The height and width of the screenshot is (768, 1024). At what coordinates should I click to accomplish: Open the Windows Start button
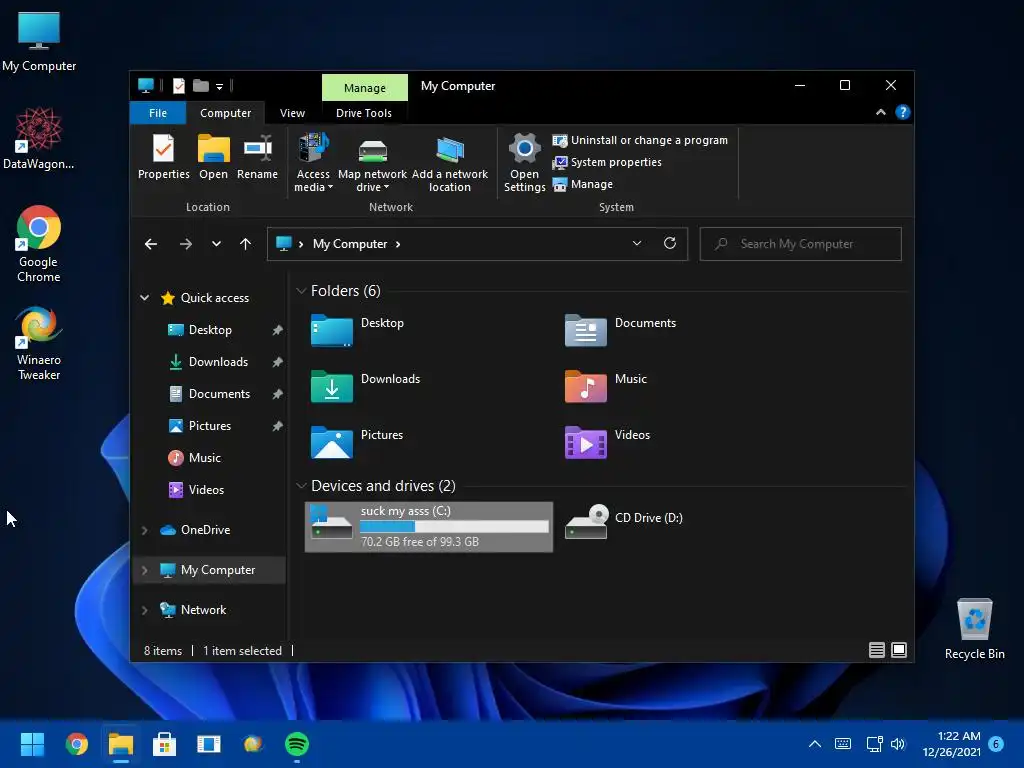[32, 744]
